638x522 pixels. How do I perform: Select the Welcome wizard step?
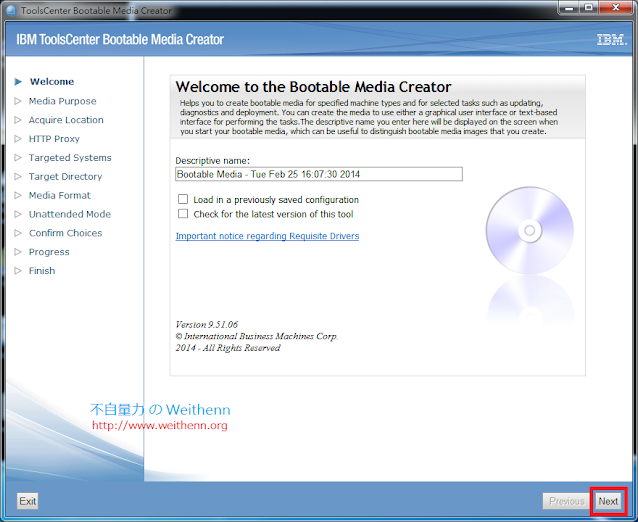click(x=52, y=82)
